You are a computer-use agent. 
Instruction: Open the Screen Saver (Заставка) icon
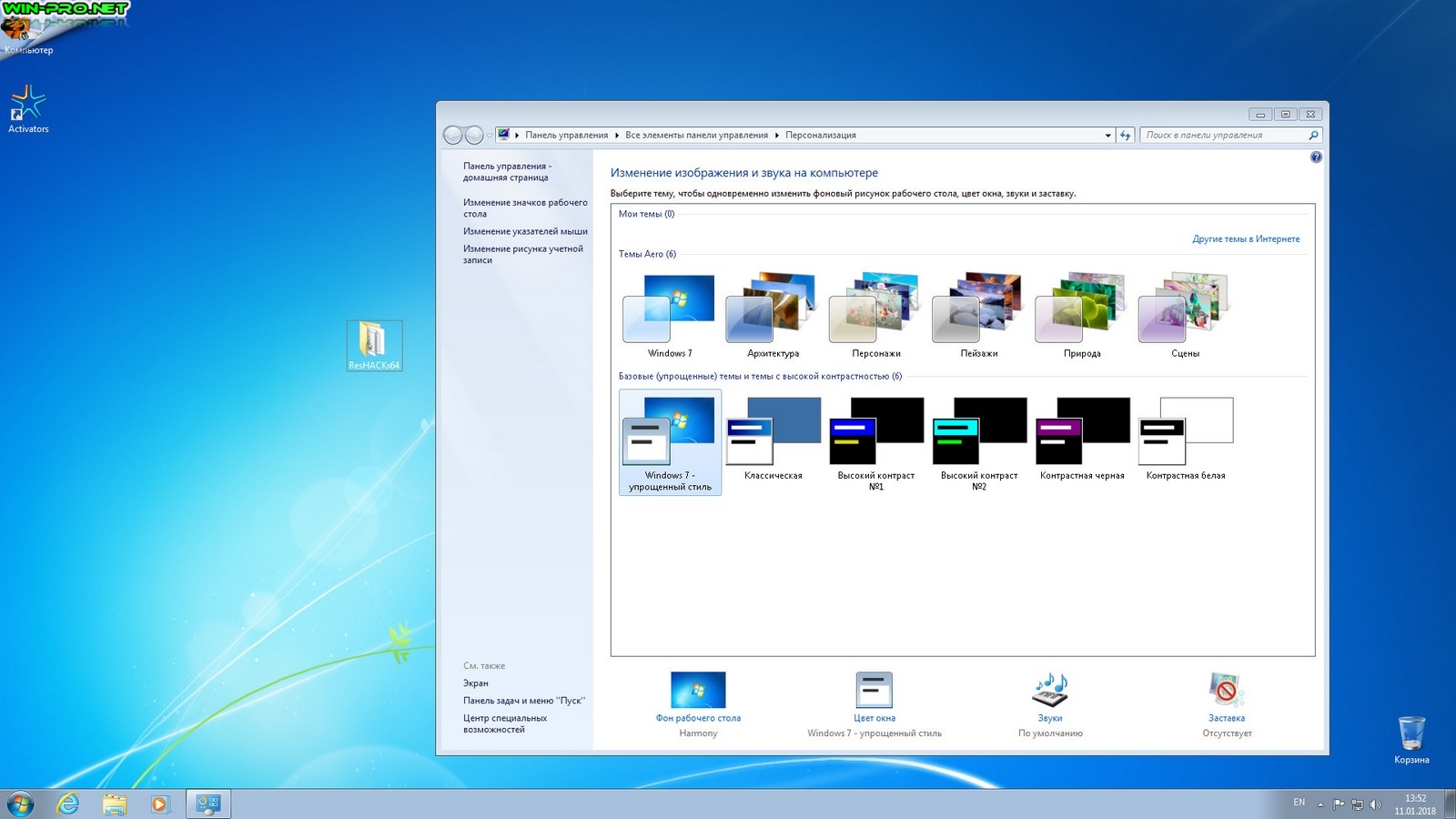(x=1226, y=691)
